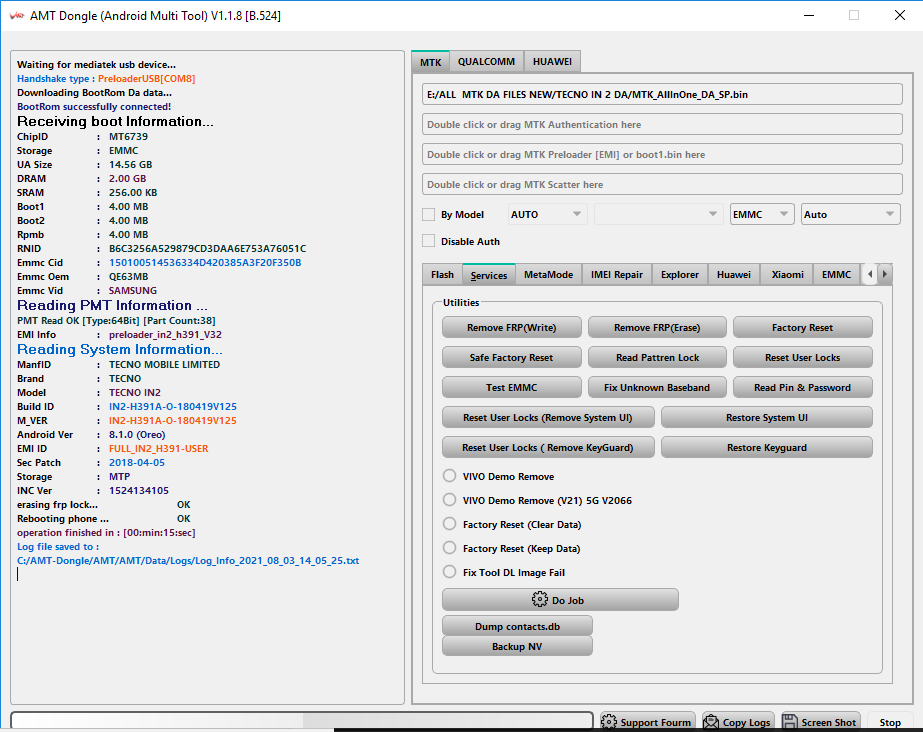Click the MTK Preloader [EMI] field

[662, 154]
